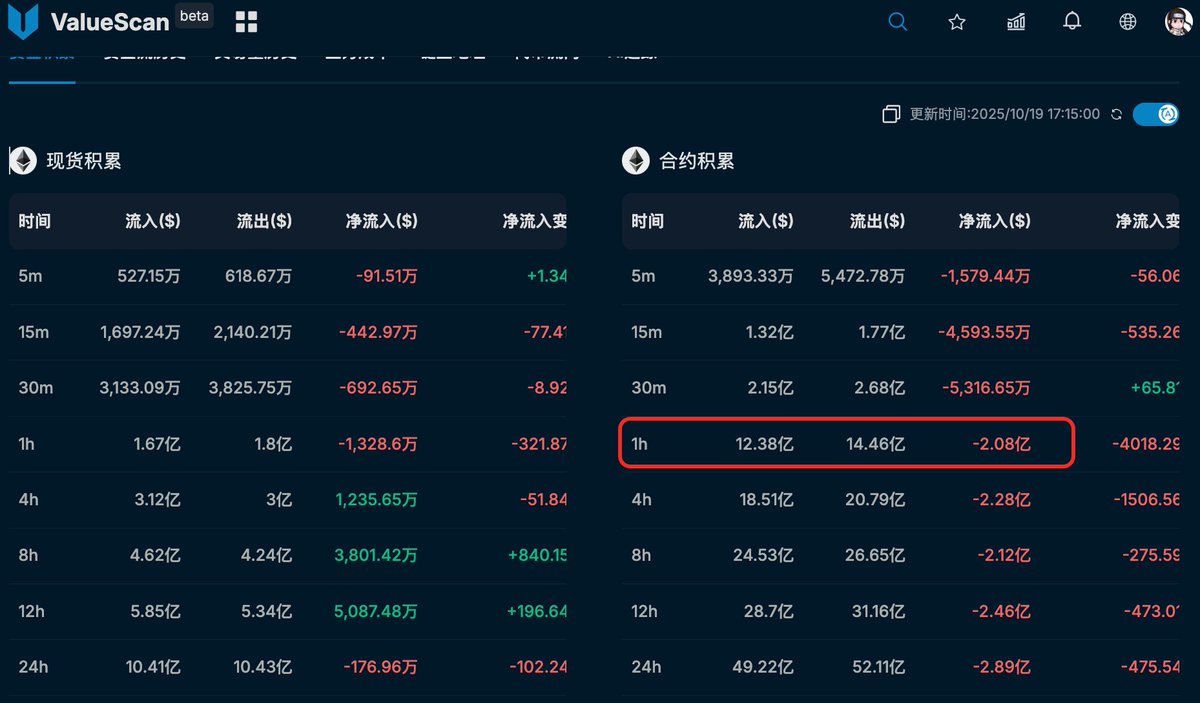The image size is (1200, 703).
Task: Open the search magnifier icon
Action: point(897,21)
